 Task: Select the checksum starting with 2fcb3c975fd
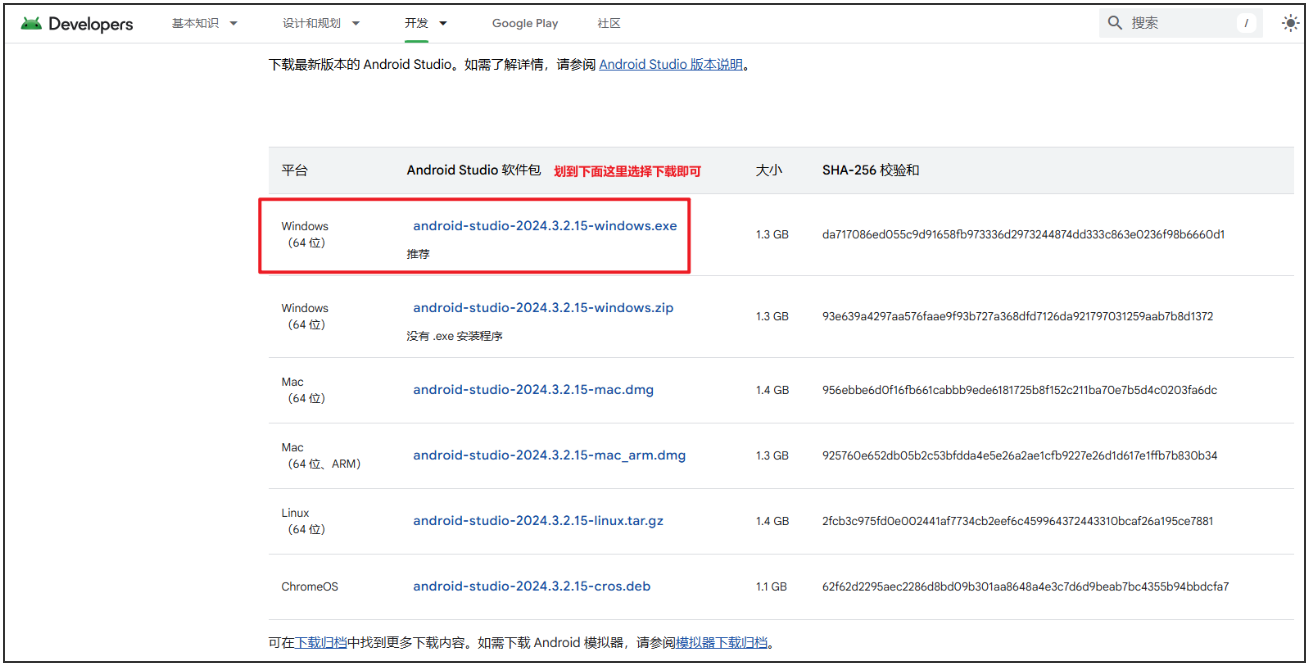tap(1019, 521)
